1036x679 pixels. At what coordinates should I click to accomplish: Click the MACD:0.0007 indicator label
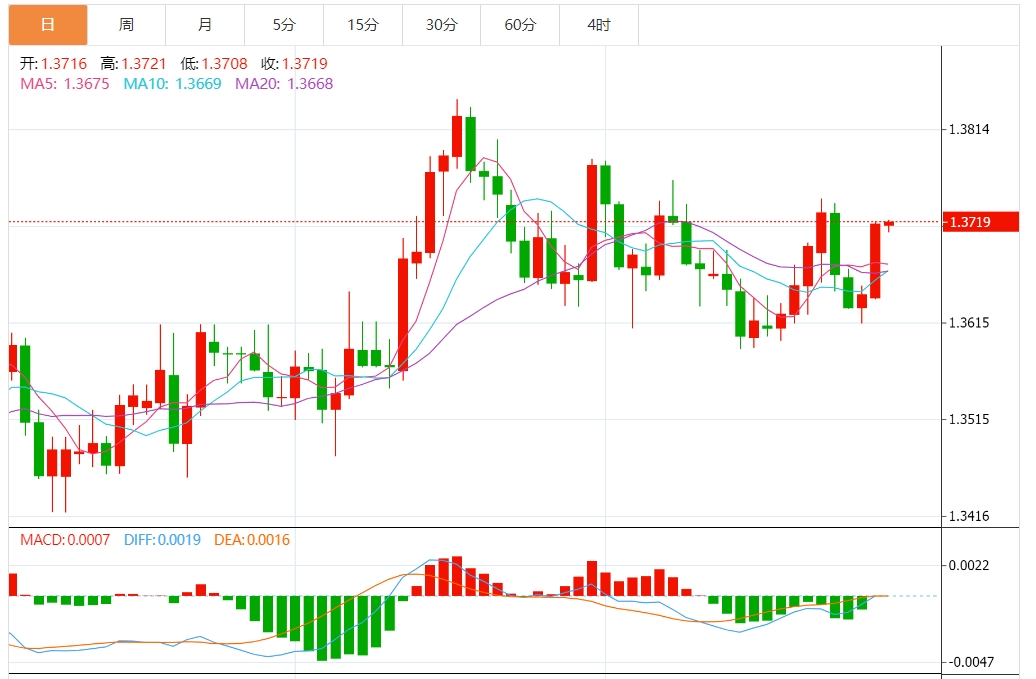tap(65, 540)
